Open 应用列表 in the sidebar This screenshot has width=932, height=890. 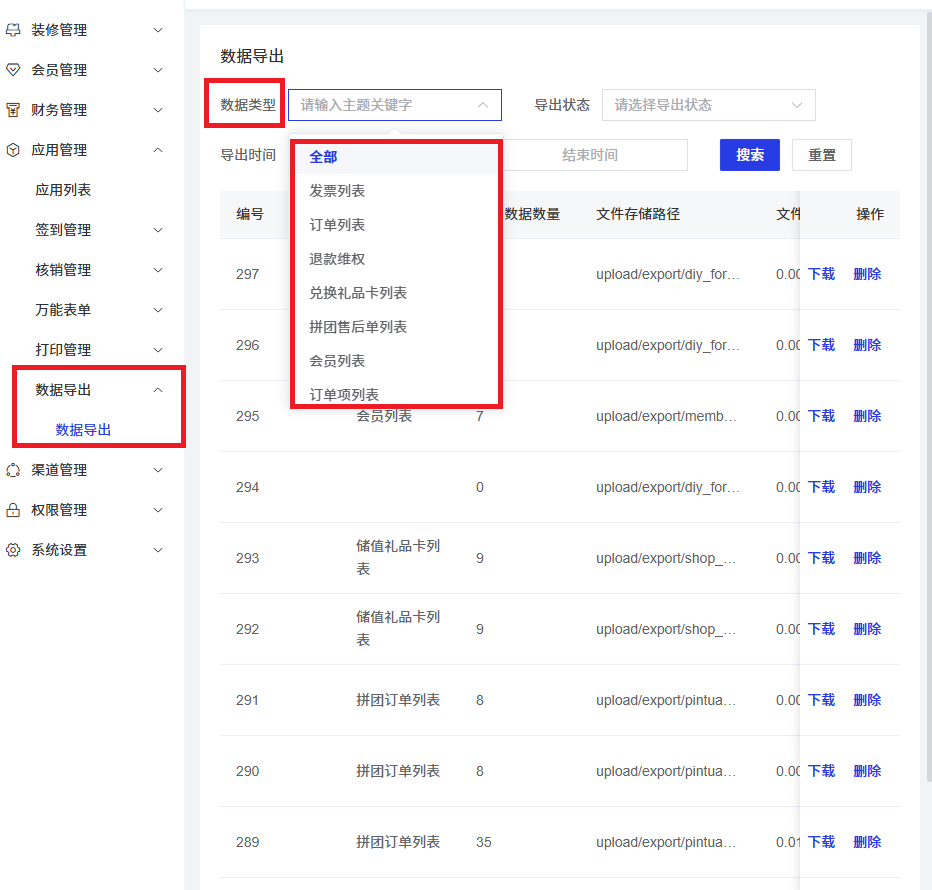(x=63, y=190)
